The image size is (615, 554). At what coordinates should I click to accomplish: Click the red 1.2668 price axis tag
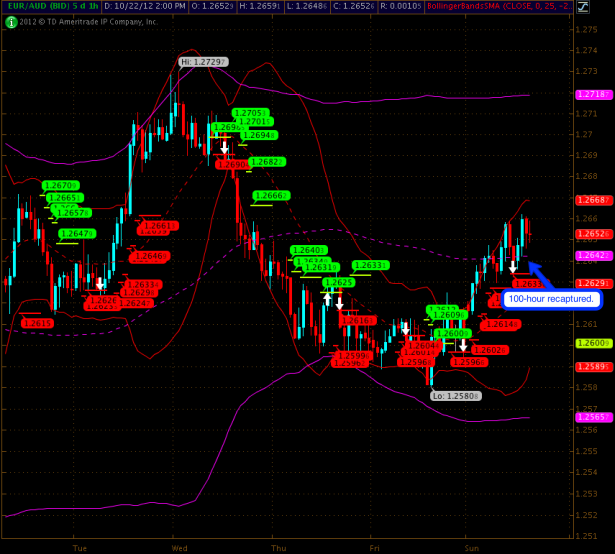pos(594,199)
